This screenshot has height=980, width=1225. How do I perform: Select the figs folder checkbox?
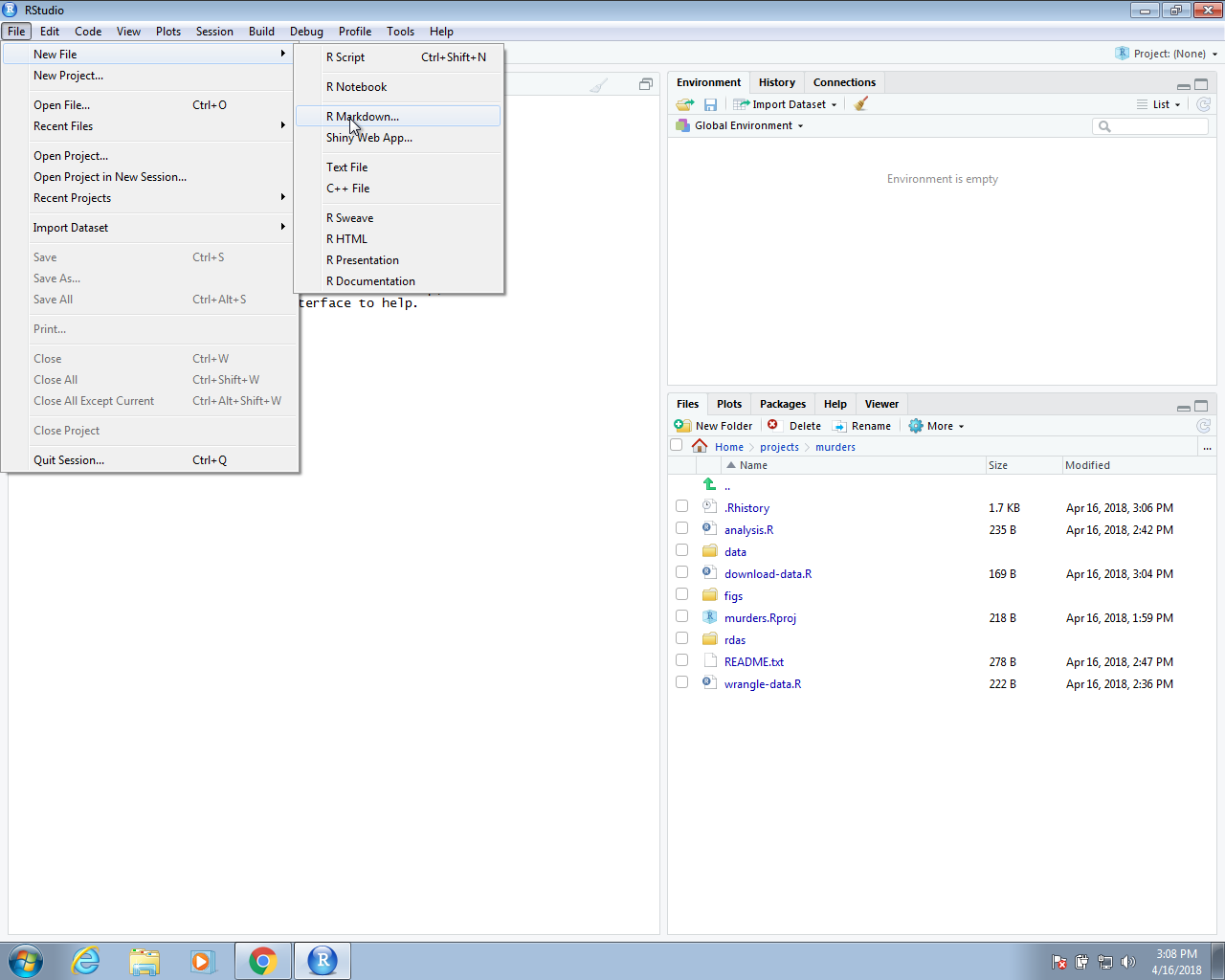pos(681,594)
